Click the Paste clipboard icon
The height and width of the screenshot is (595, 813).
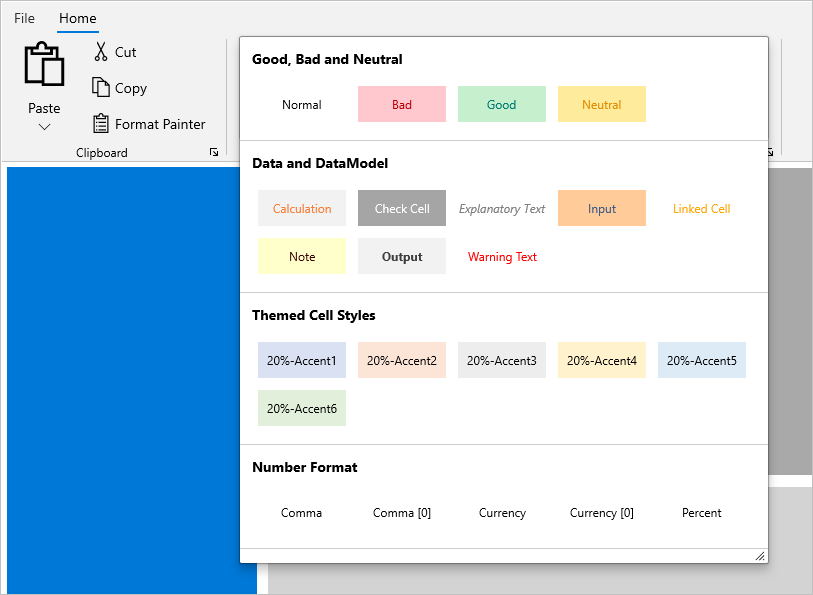click(44, 64)
